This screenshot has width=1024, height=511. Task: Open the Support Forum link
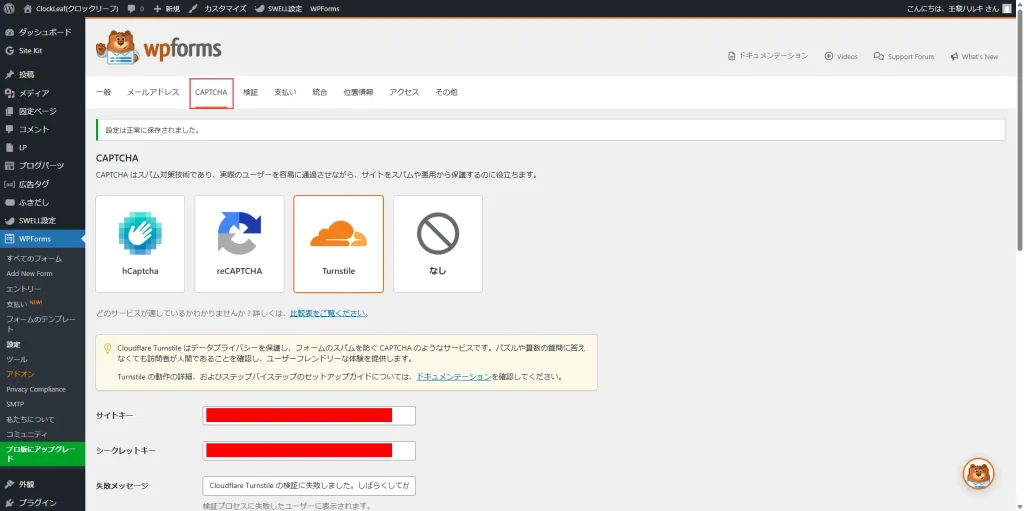click(x=904, y=57)
